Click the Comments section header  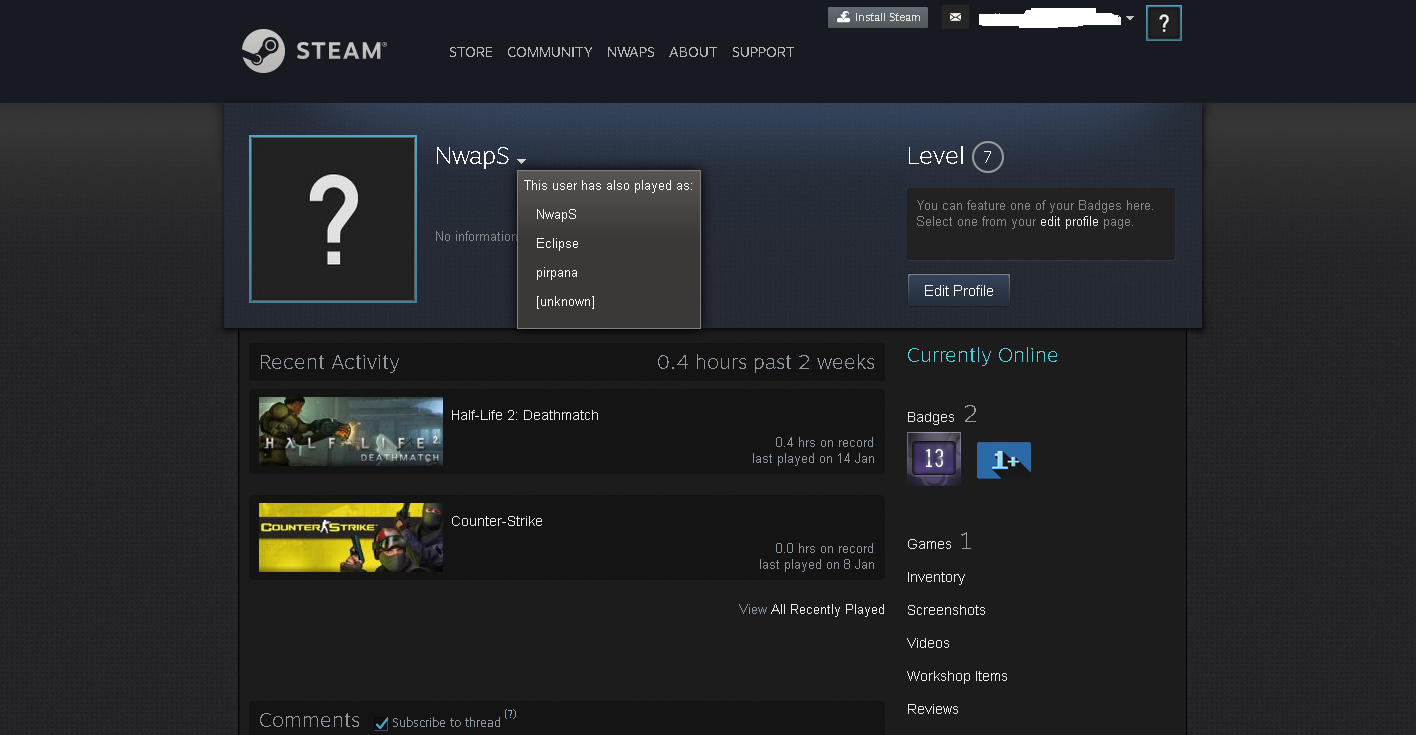click(x=309, y=720)
